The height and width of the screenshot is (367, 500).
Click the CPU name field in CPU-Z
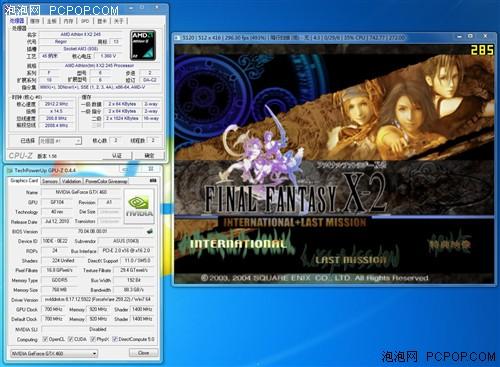[80, 34]
